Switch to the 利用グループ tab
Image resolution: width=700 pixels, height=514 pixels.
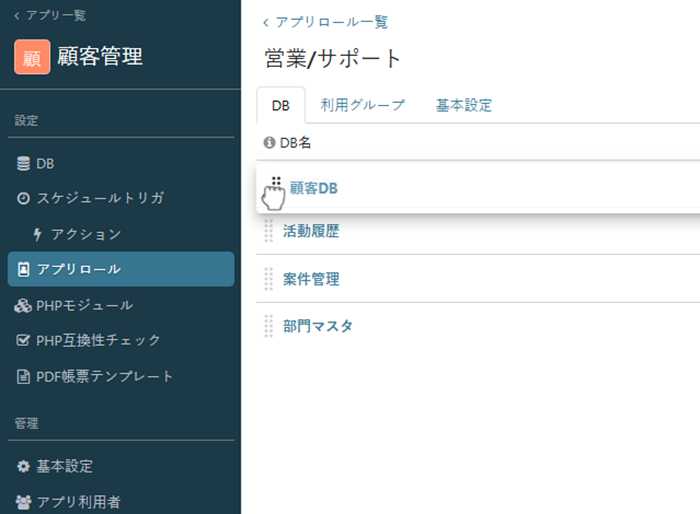click(x=362, y=105)
